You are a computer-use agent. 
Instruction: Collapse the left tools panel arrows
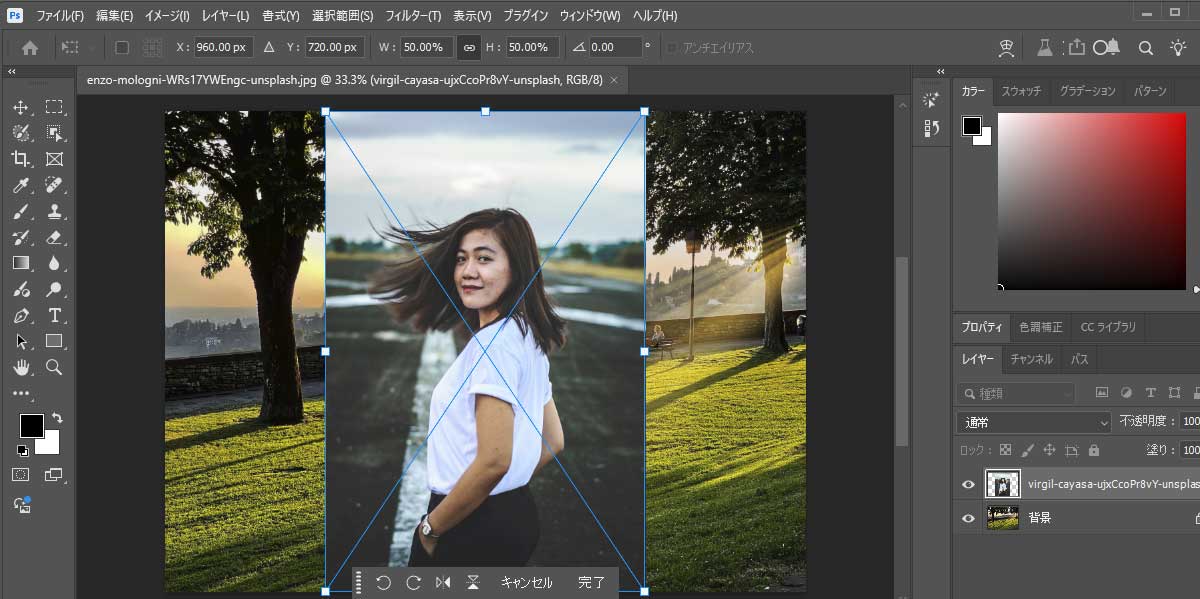point(12,72)
